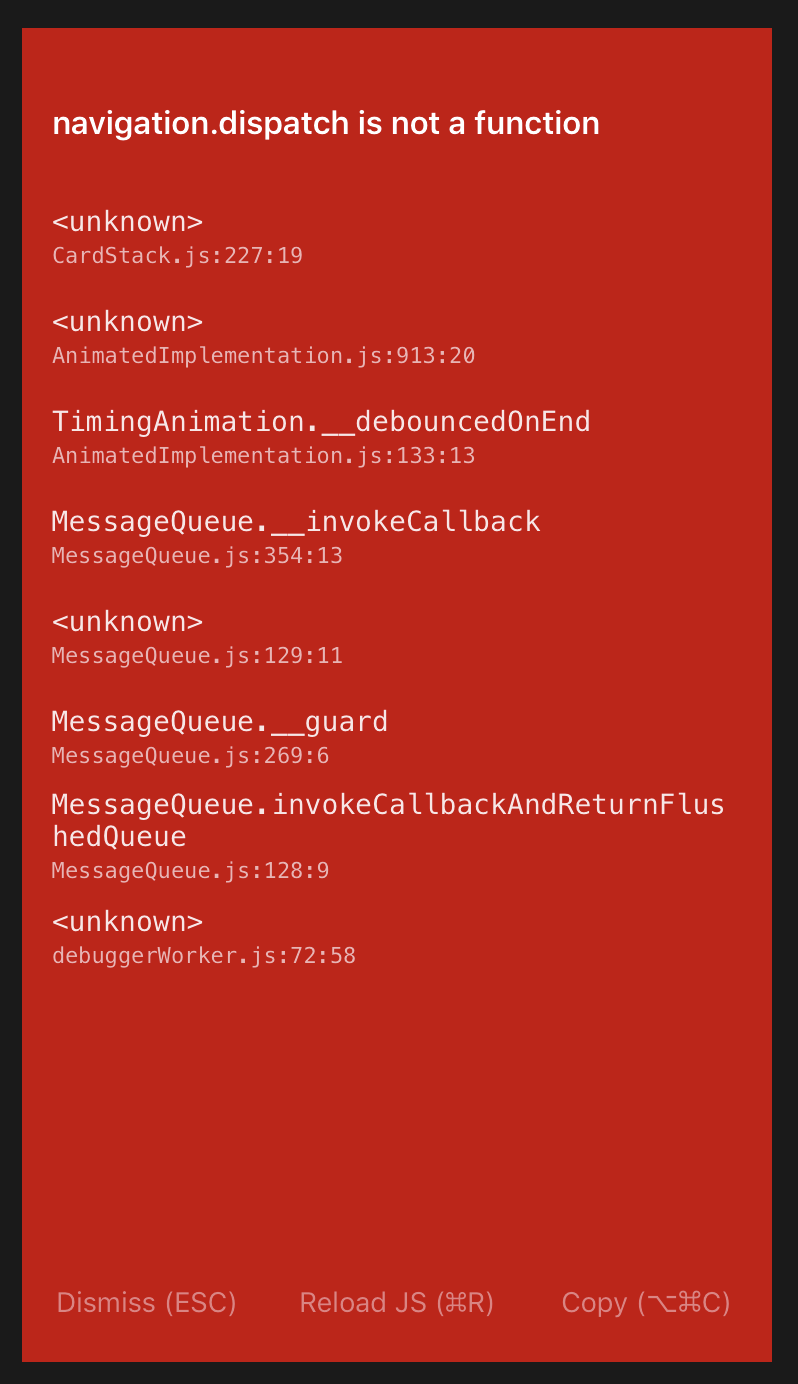Viewport: 798px width, 1384px height.
Task: Open debuggerWorker.js:72:58 source location
Action: (x=204, y=955)
